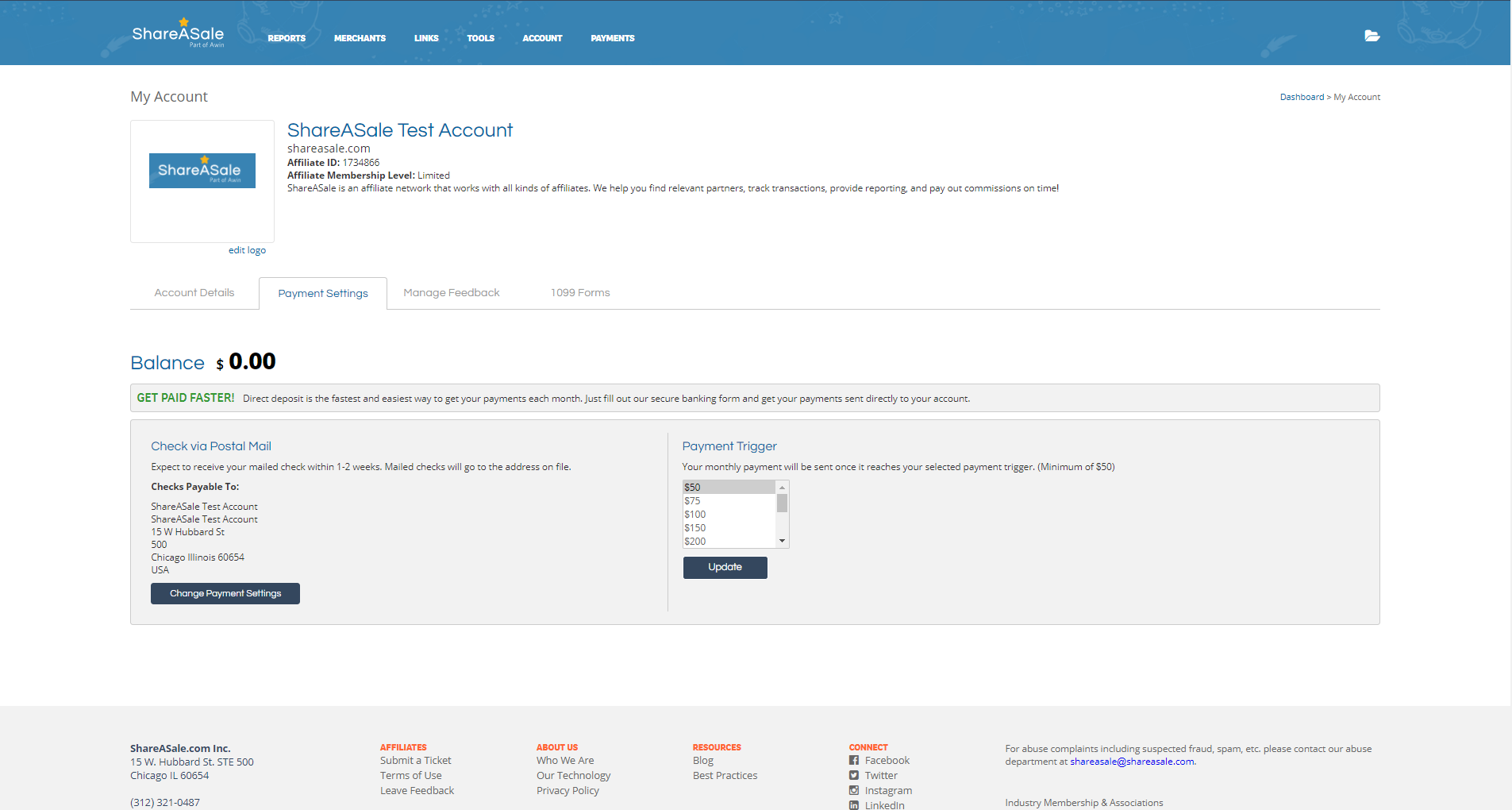Select $75 in payment trigger list
The width and height of the screenshot is (1512, 810).
tap(693, 501)
